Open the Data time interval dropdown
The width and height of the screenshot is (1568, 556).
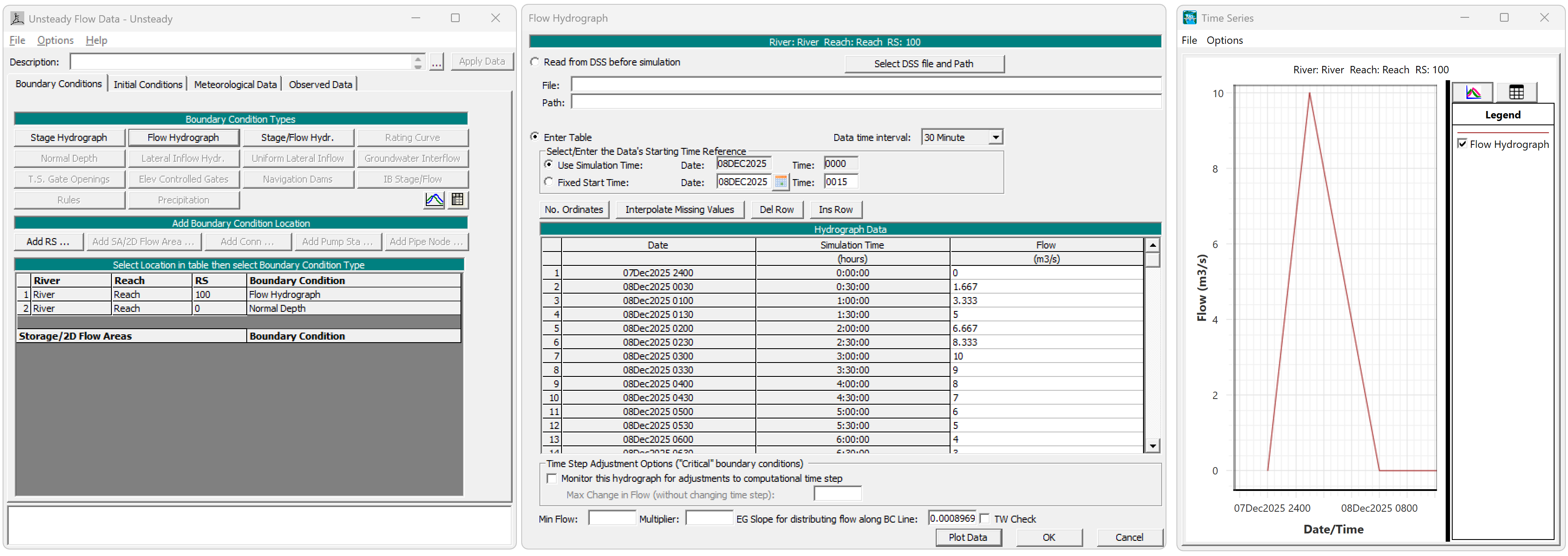coord(995,137)
